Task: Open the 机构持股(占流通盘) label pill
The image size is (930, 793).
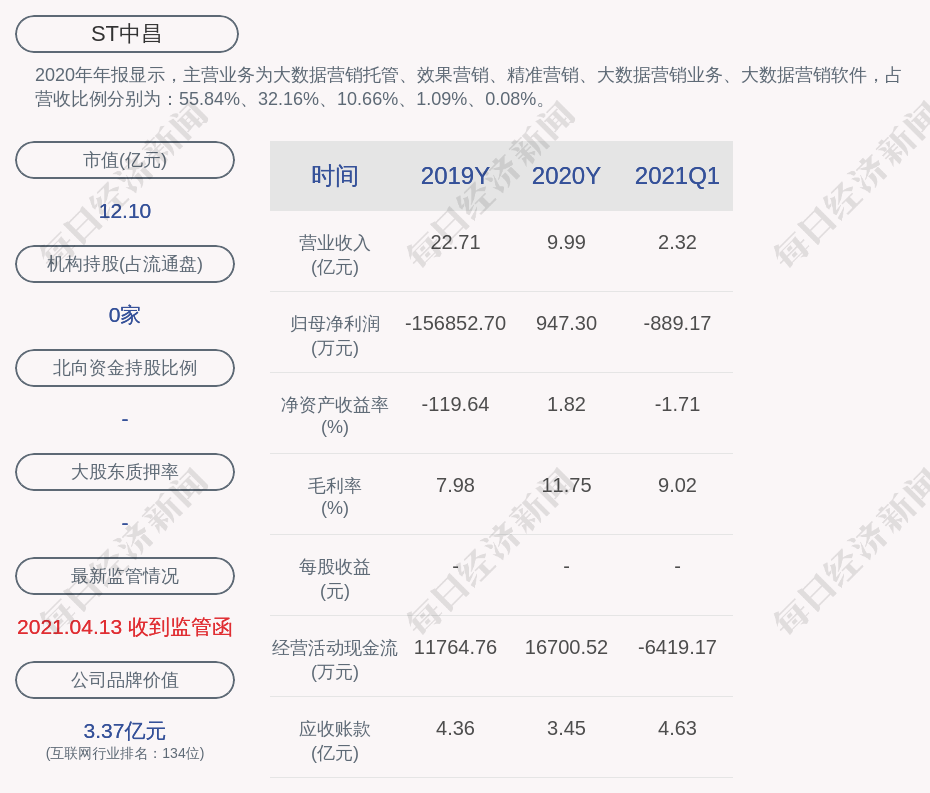Action: coord(125,264)
